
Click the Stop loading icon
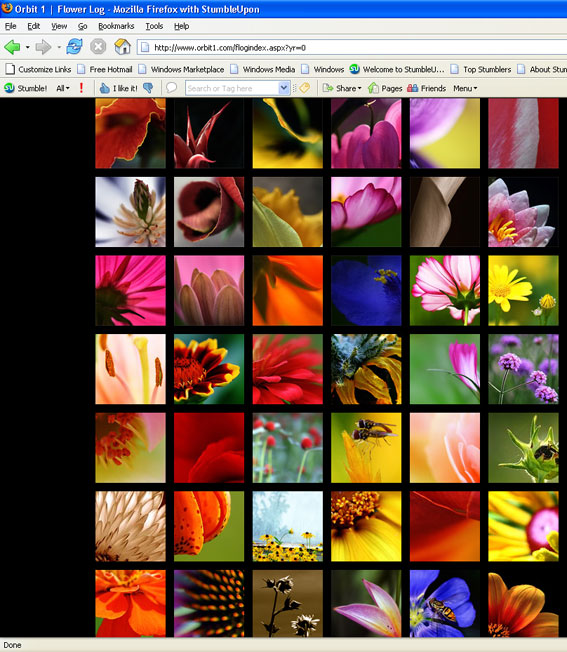pyautogui.click(x=98, y=47)
